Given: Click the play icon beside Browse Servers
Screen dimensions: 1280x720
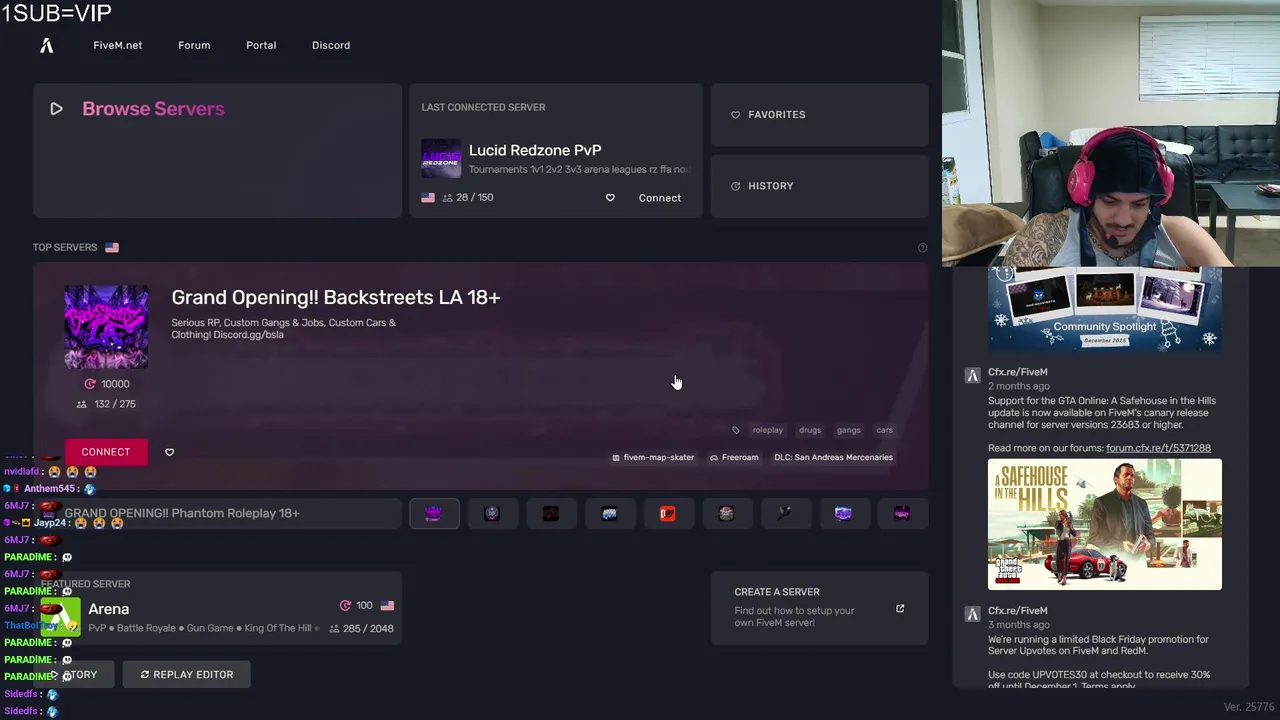Looking at the screenshot, I should click(x=56, y=109).
